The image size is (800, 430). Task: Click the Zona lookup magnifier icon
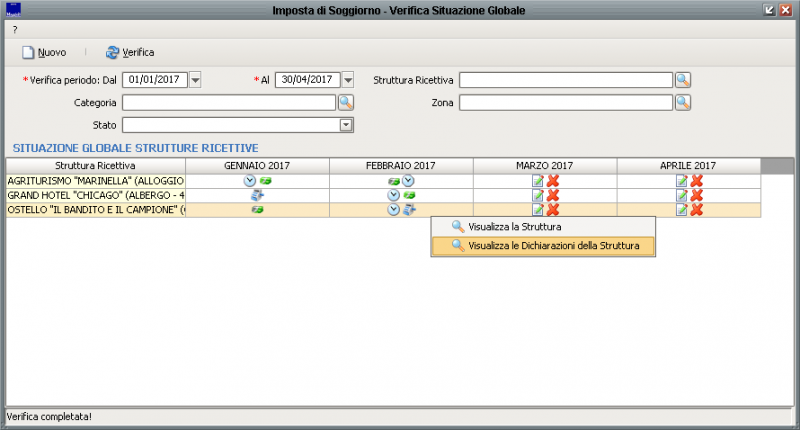coord(683,102)
